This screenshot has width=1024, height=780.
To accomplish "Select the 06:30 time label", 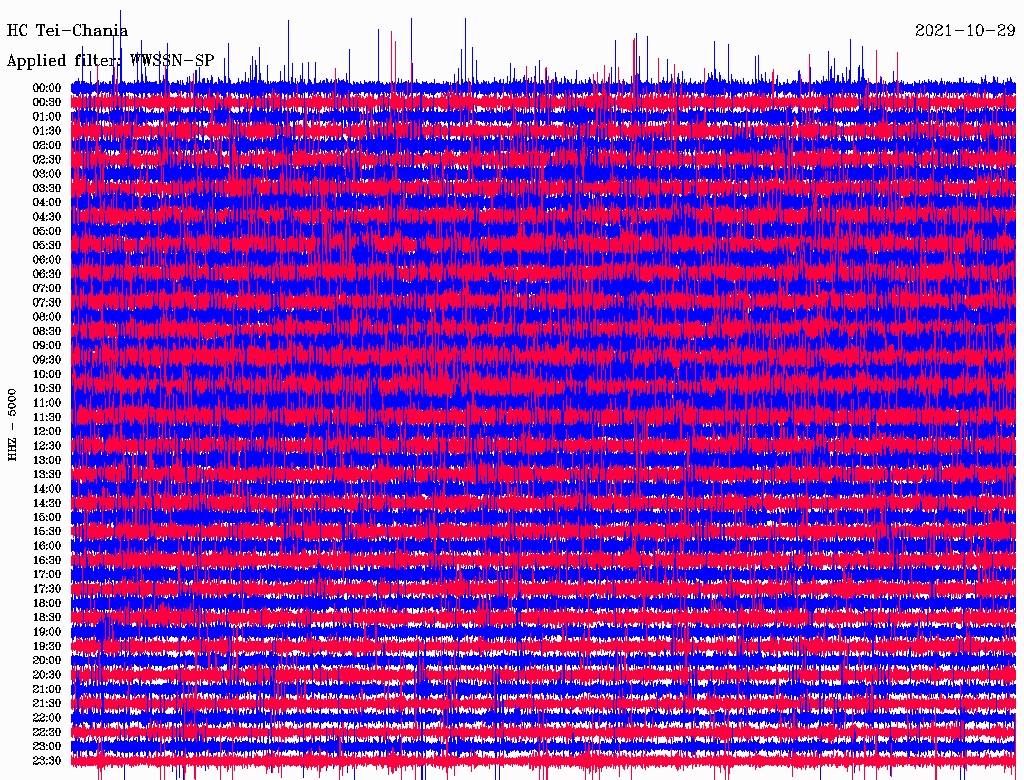I will point(47,274).
